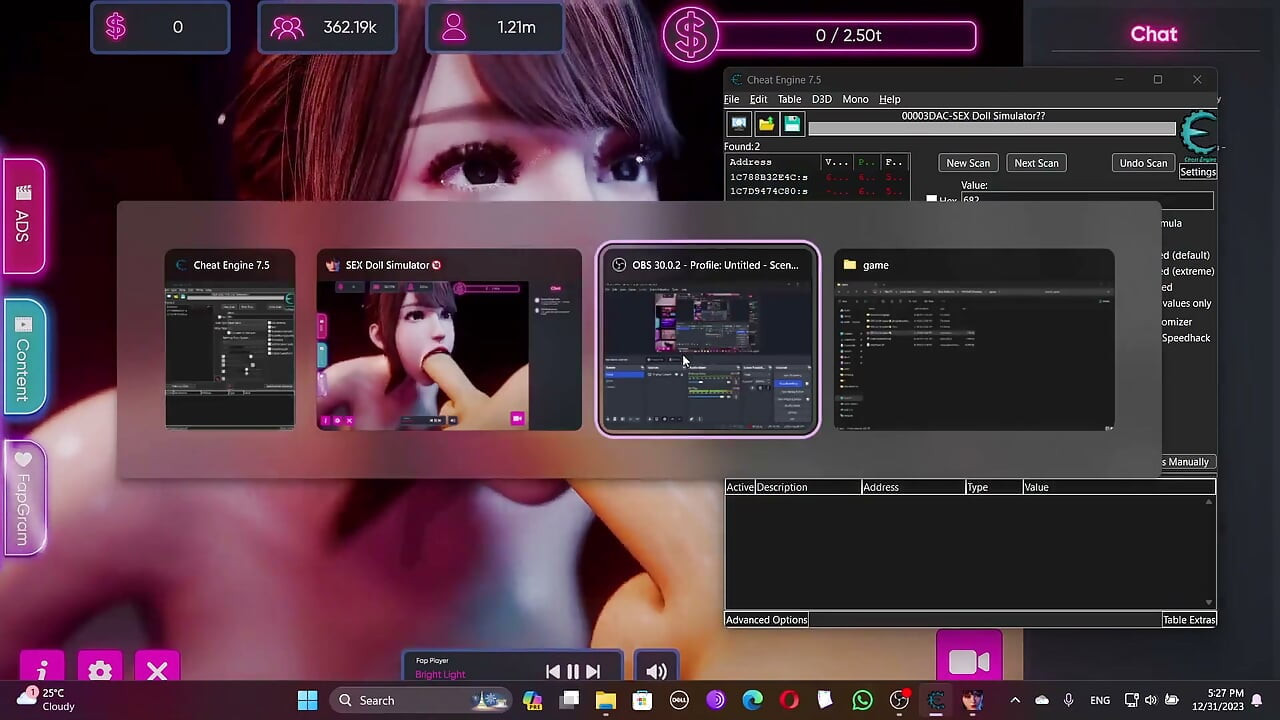Open the ADS side tab

click(23, 216)
